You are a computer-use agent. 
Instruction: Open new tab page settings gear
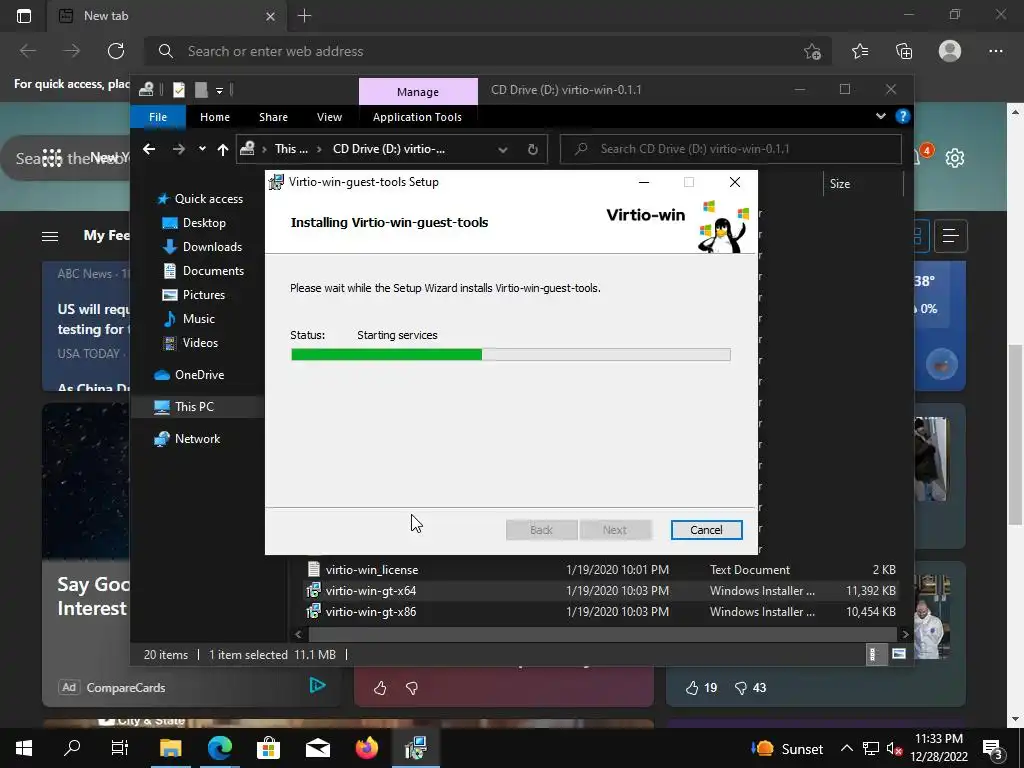955,158
